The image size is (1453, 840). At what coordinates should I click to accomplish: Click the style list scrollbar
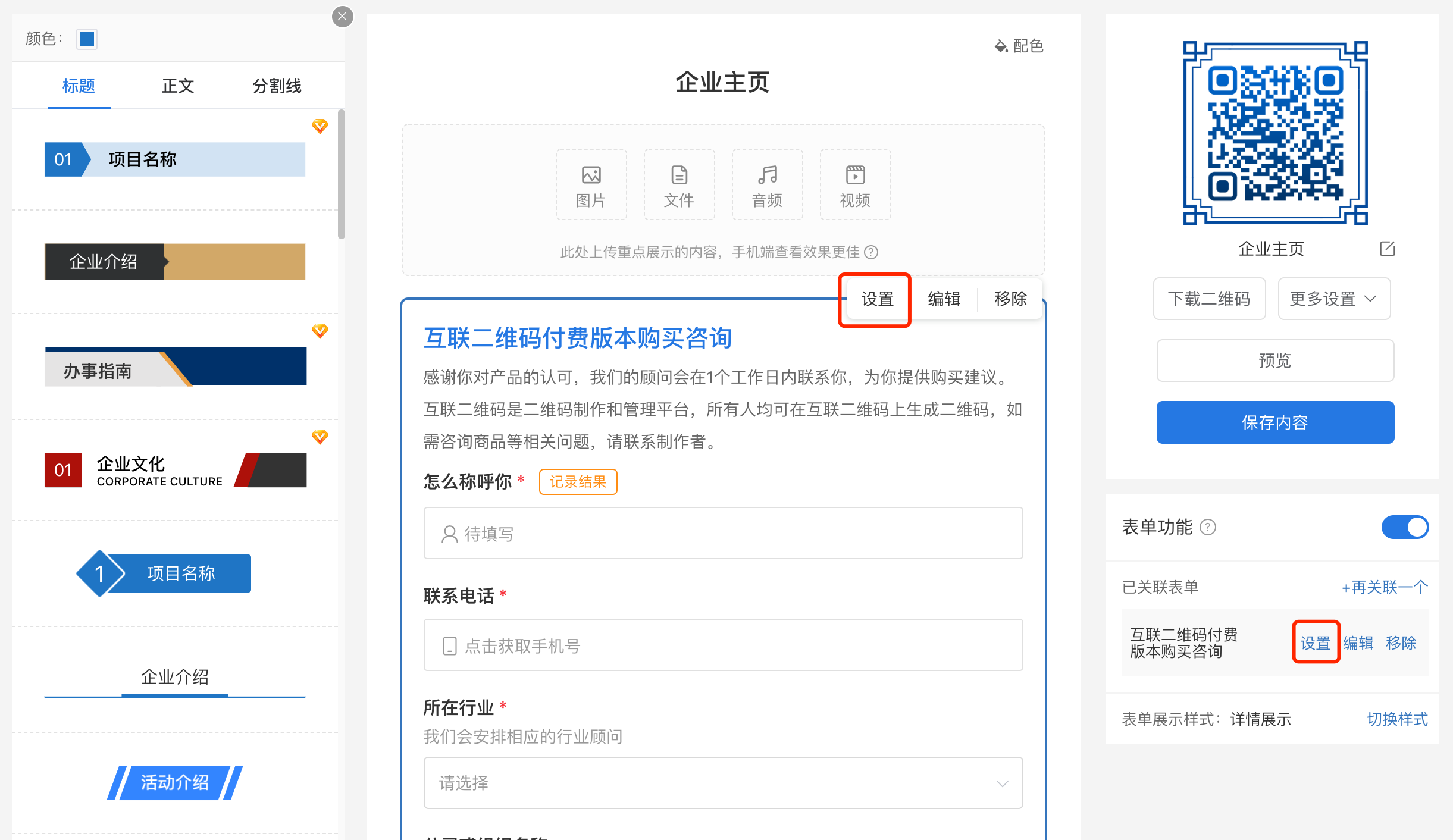pyautogui.click(x=342, y=174)
